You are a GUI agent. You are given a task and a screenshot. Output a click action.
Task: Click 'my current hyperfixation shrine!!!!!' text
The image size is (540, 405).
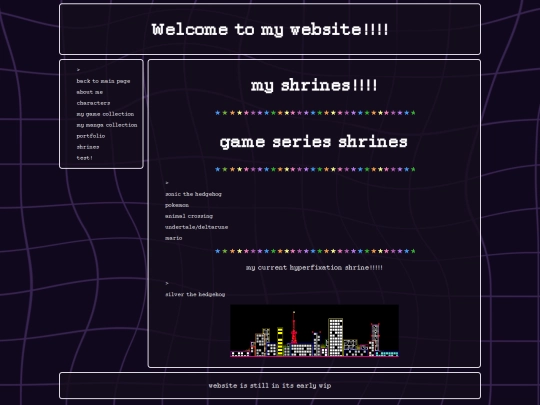(314, 268)
